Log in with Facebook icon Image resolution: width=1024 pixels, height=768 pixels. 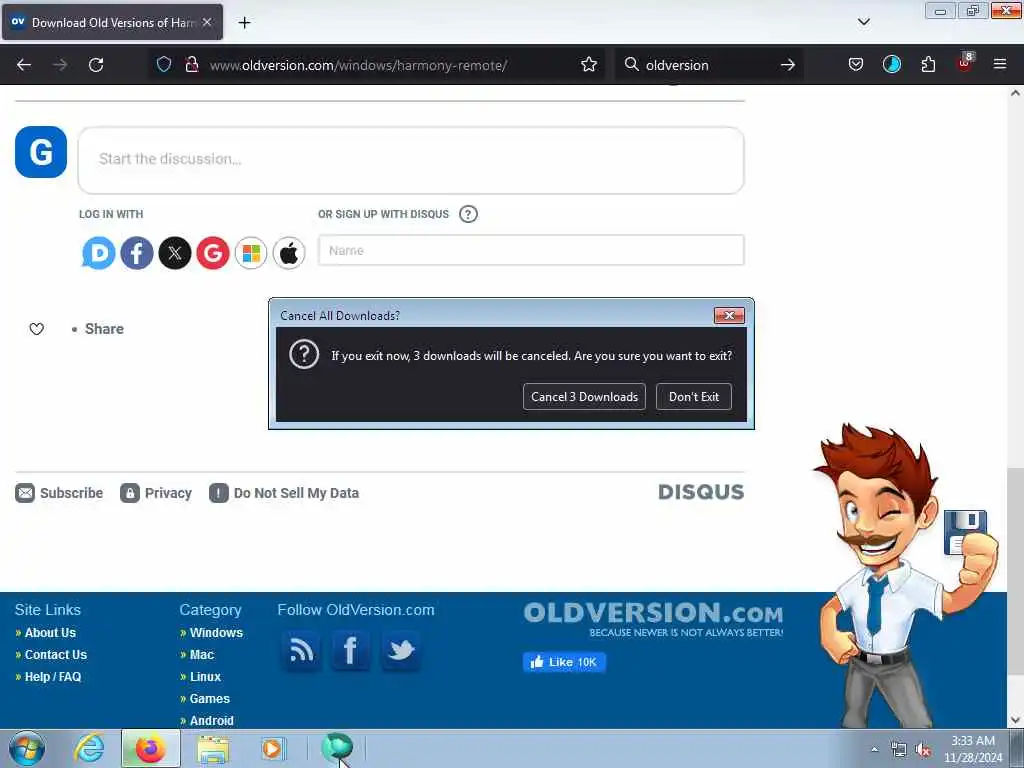coord(136,253)
